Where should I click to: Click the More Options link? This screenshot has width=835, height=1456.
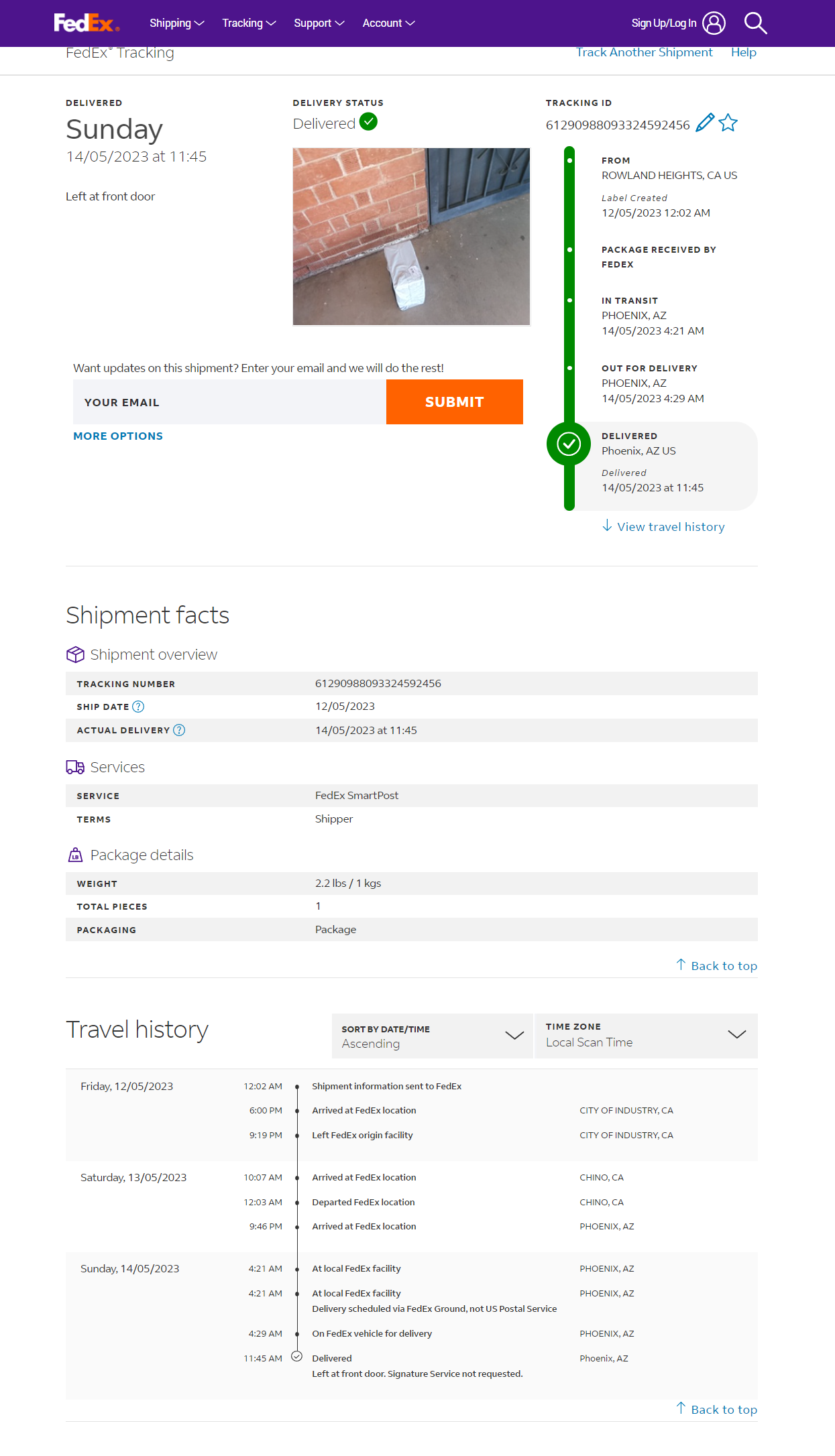(118, 436)
